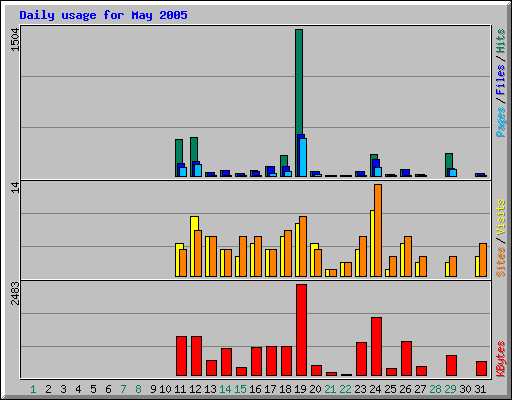Click the orange Visits bar for day 16
This screenshot has height=400, width=512.
tap(258, 256)
